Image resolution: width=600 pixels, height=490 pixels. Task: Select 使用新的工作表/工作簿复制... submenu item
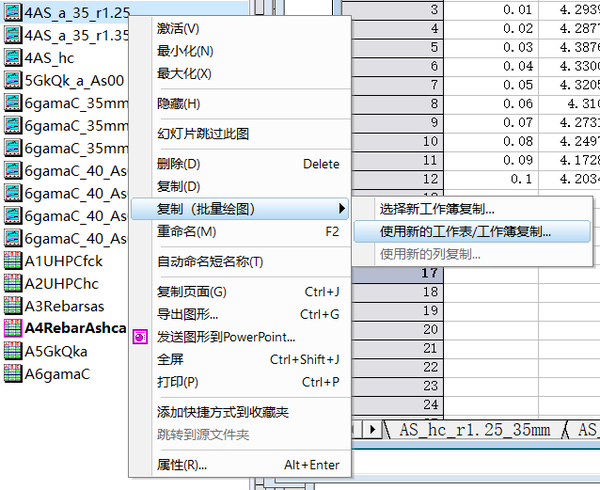tap(472, 231)
